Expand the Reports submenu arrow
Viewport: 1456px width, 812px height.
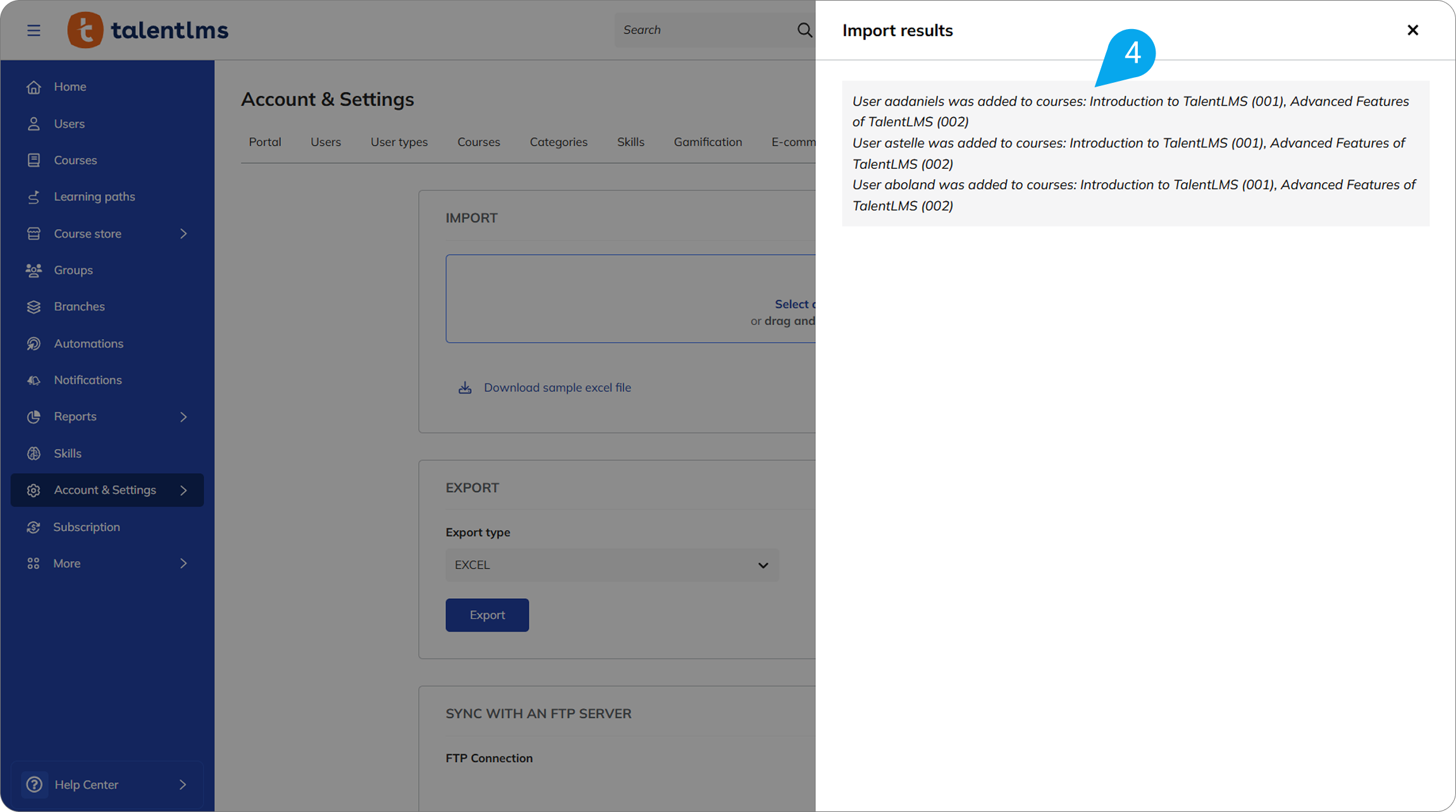click(183, 417)
